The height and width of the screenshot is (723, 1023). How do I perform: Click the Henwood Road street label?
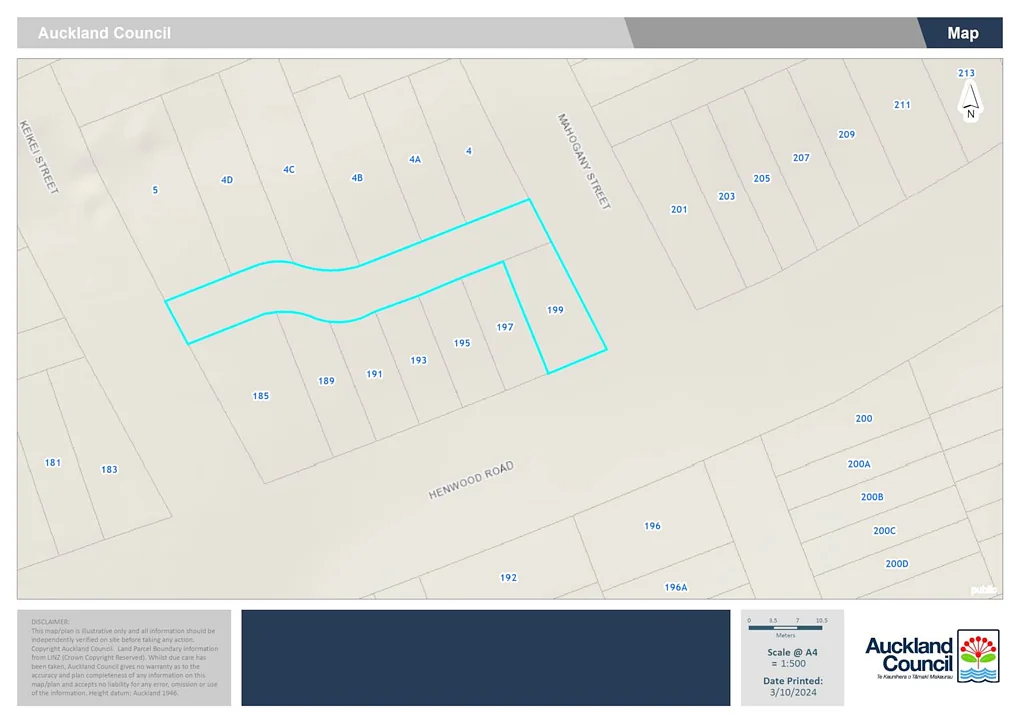coord(471,483)
